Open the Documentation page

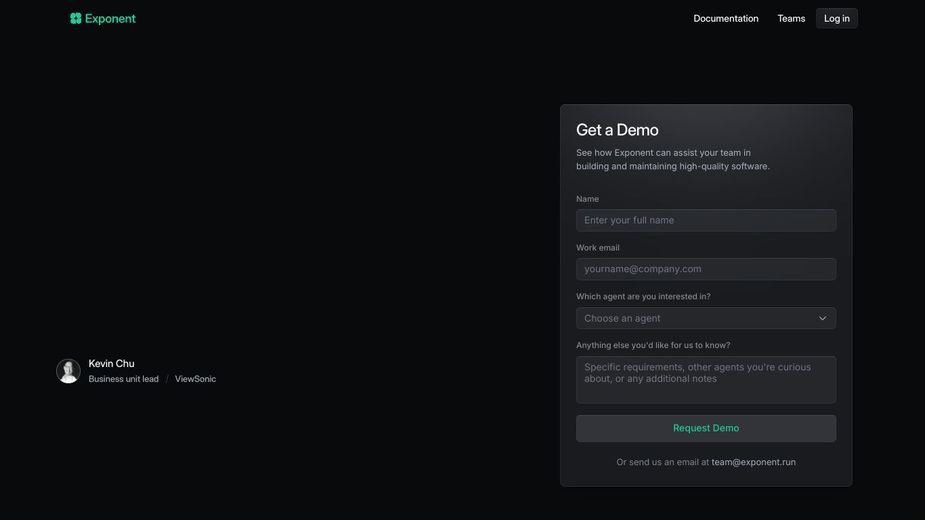pyautogui.click(x=726, y=18)
